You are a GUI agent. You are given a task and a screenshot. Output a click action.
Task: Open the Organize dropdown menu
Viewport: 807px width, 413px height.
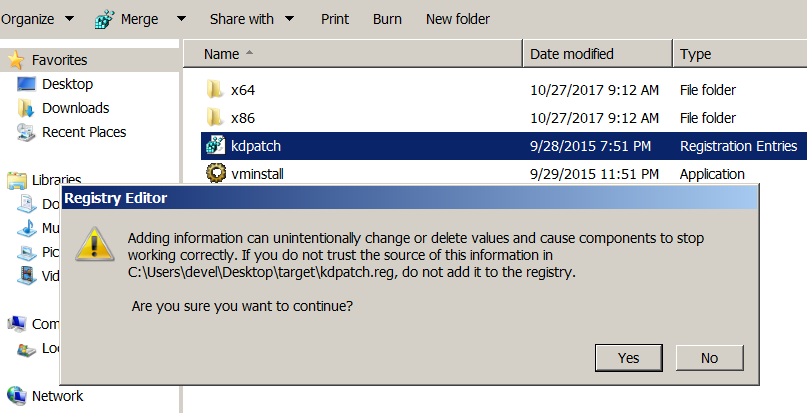(x=38, y=19)
